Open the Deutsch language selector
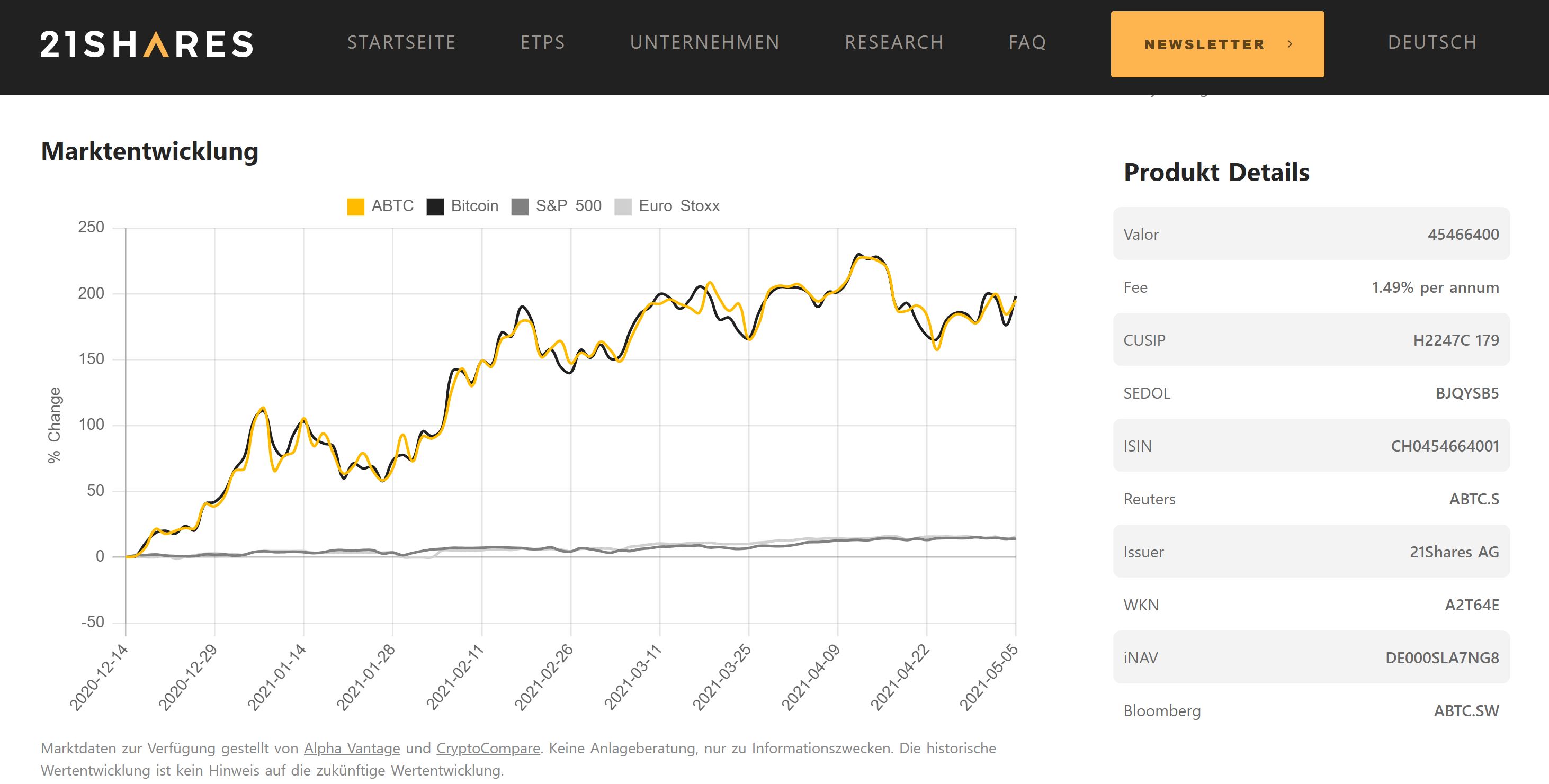1549x784 pixels. pos(1432,43)
